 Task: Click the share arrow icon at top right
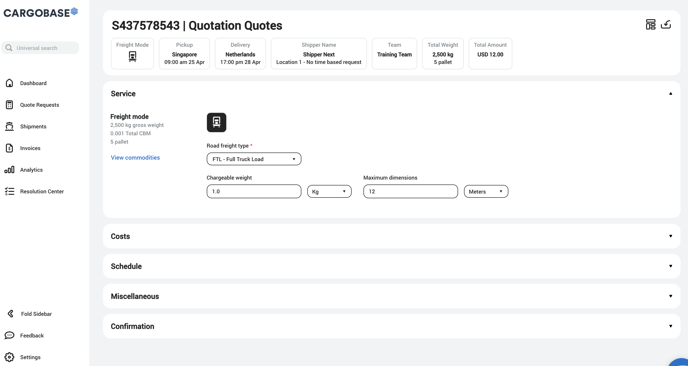point(666,25)
